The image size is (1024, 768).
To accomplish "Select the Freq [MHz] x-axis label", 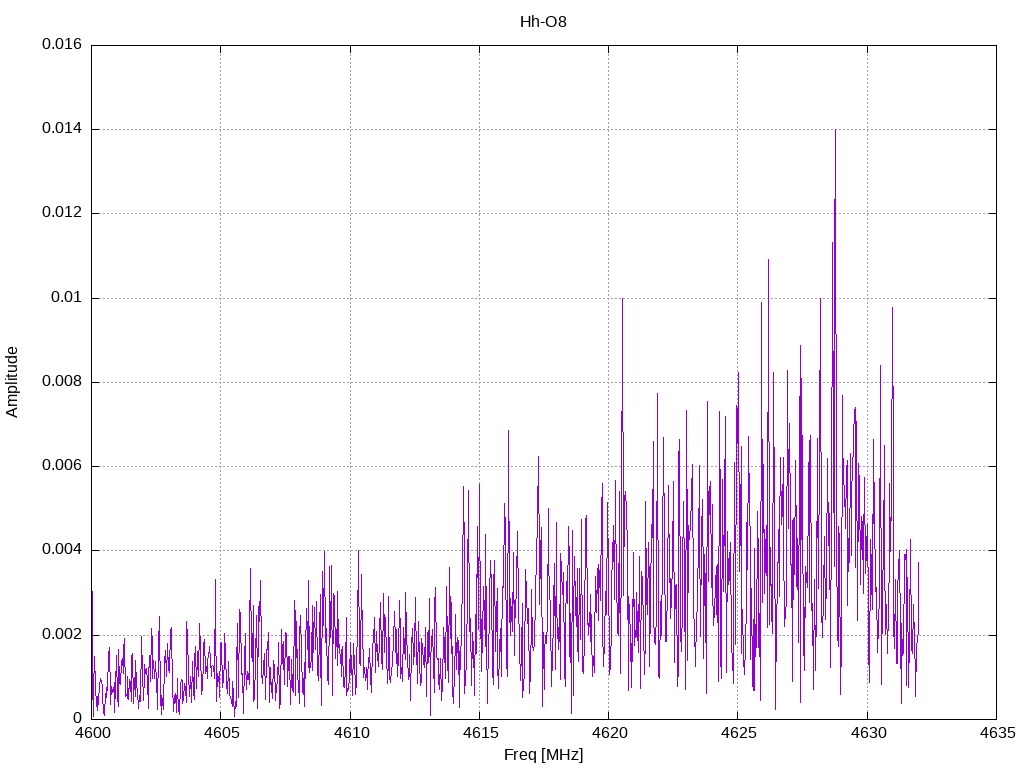I will click(543, 755).
